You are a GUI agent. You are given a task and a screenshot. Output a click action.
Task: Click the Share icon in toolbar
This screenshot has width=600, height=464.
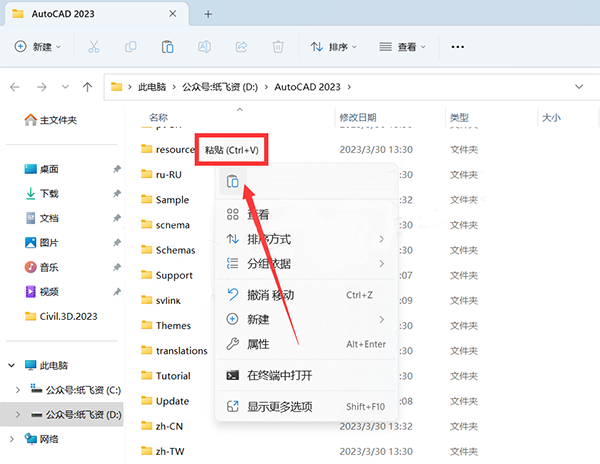(241, 47)
